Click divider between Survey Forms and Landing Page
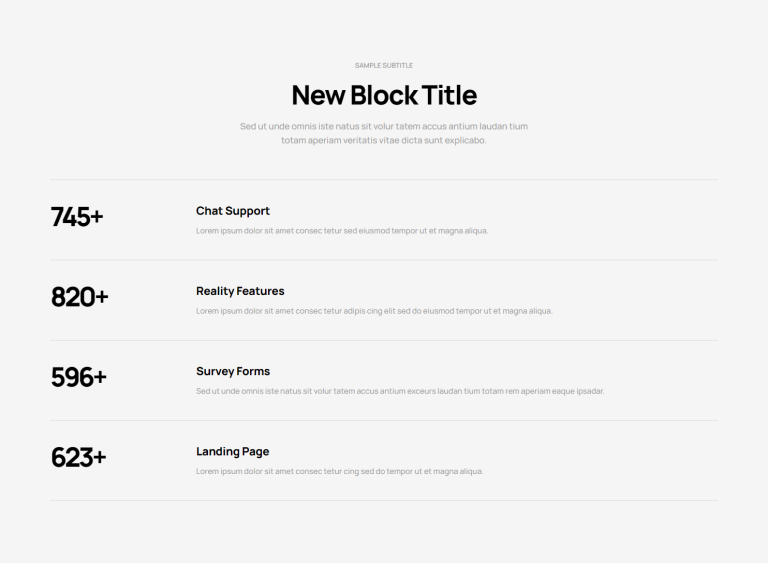 point(384,420)
